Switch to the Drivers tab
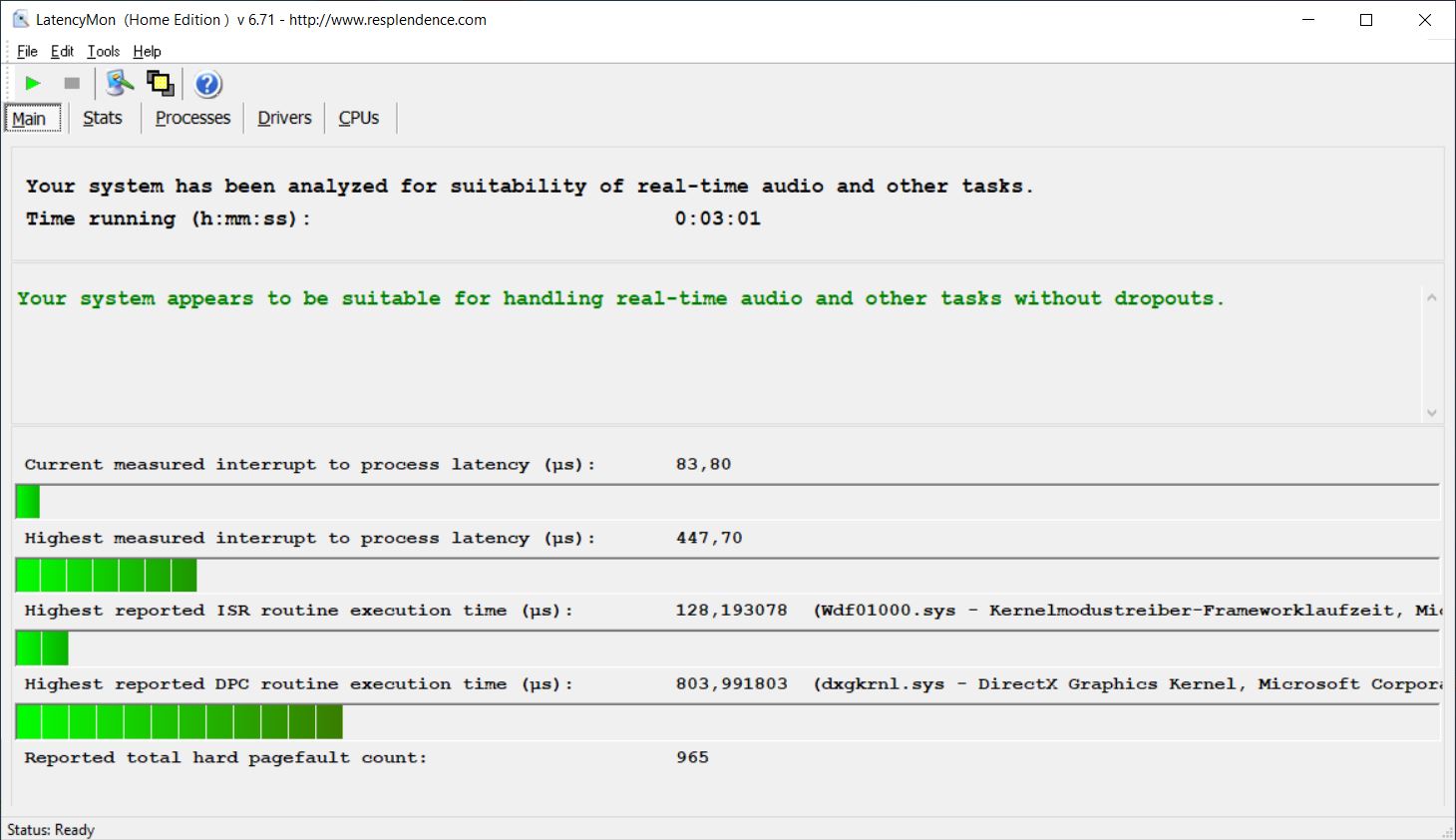The image size is (1456, 840). pos(284,118)
